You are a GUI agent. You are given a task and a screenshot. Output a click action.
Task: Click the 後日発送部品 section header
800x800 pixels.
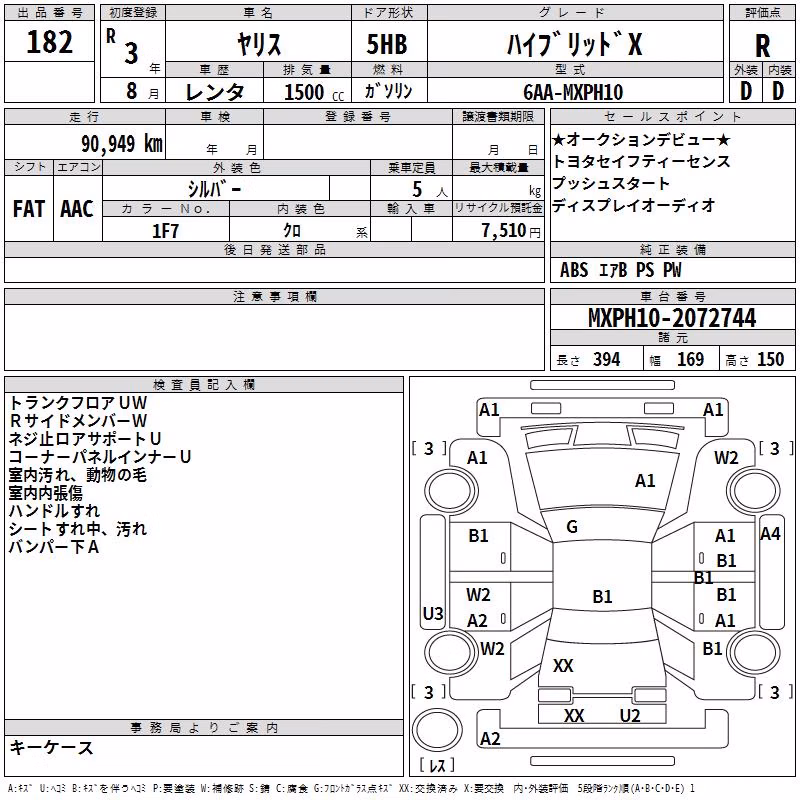(x=274, y=249)
